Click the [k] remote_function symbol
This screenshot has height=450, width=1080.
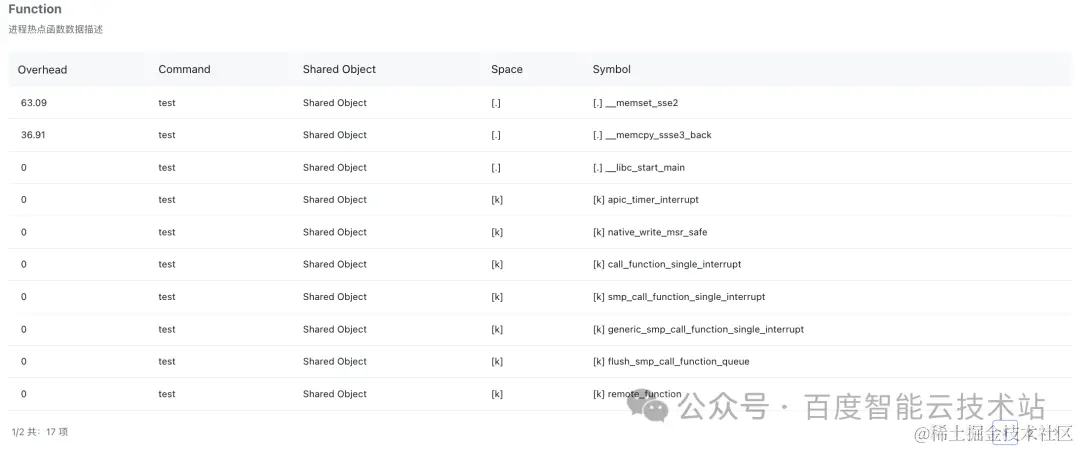(x=637, y=394)
